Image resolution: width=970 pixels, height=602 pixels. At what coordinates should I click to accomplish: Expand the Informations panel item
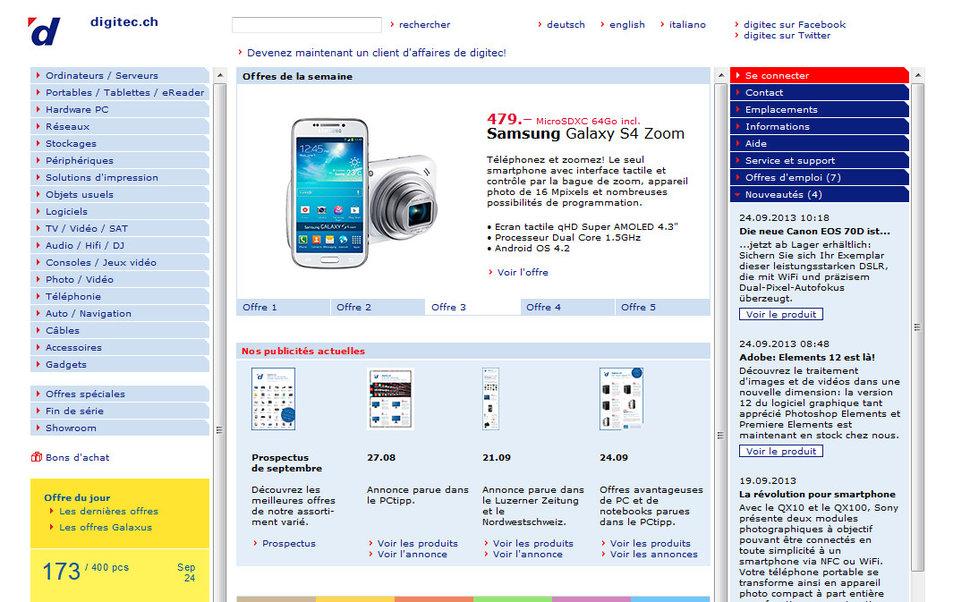click(819, 126)
